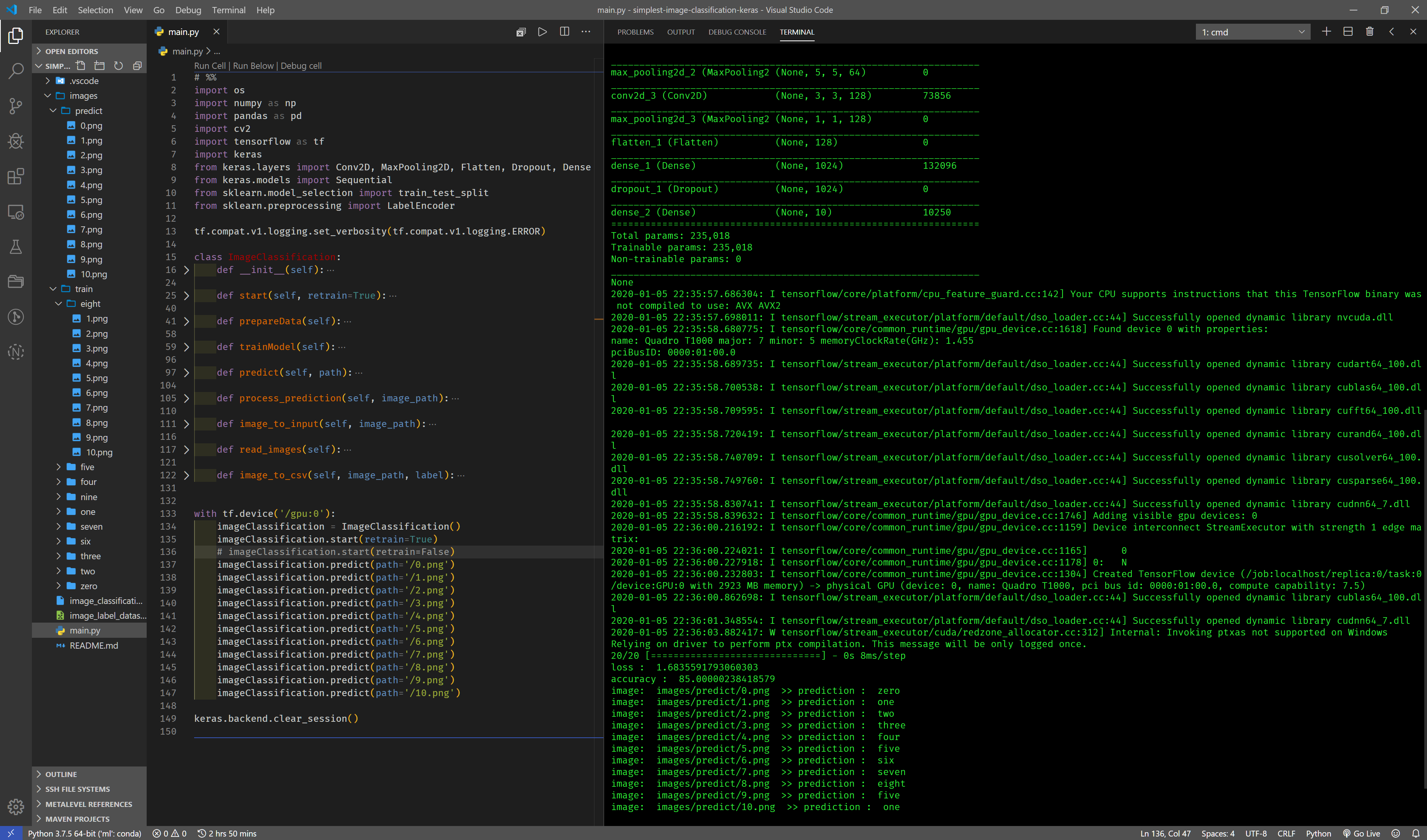Unfold the trainModel method at line 59

coord(186,347)
